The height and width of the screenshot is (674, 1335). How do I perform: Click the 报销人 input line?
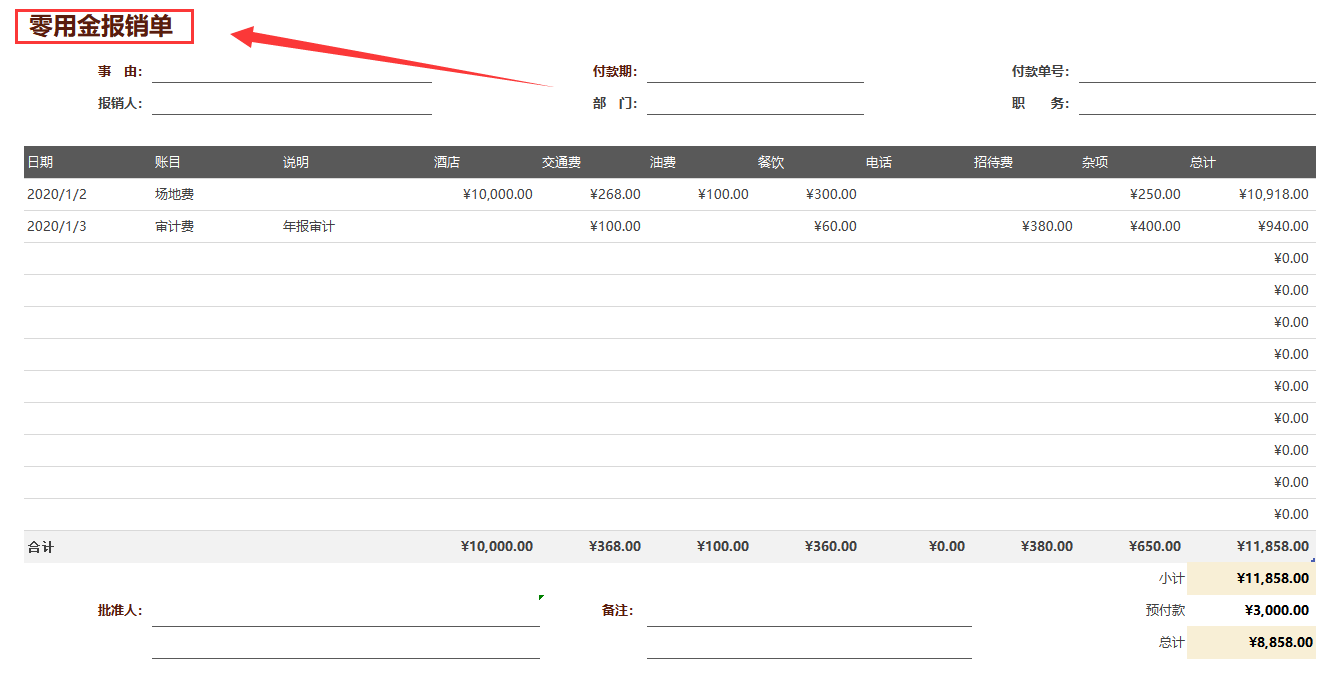pyautogui.click(x=292, y=103)
